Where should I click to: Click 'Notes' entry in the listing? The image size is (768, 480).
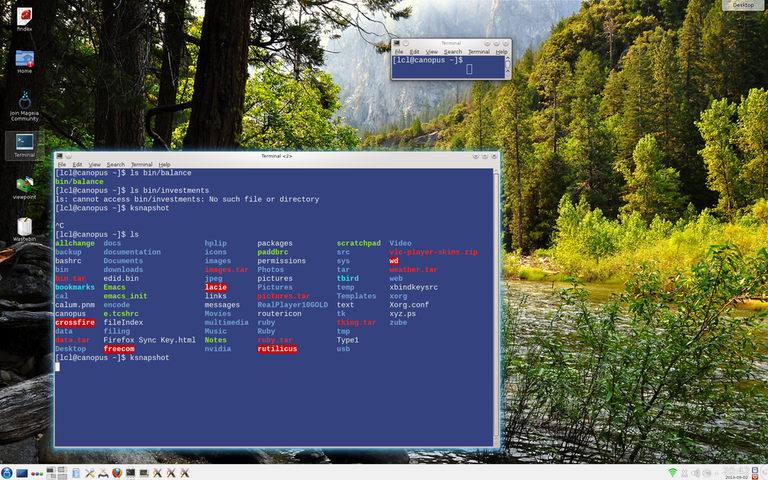(216, 340)
